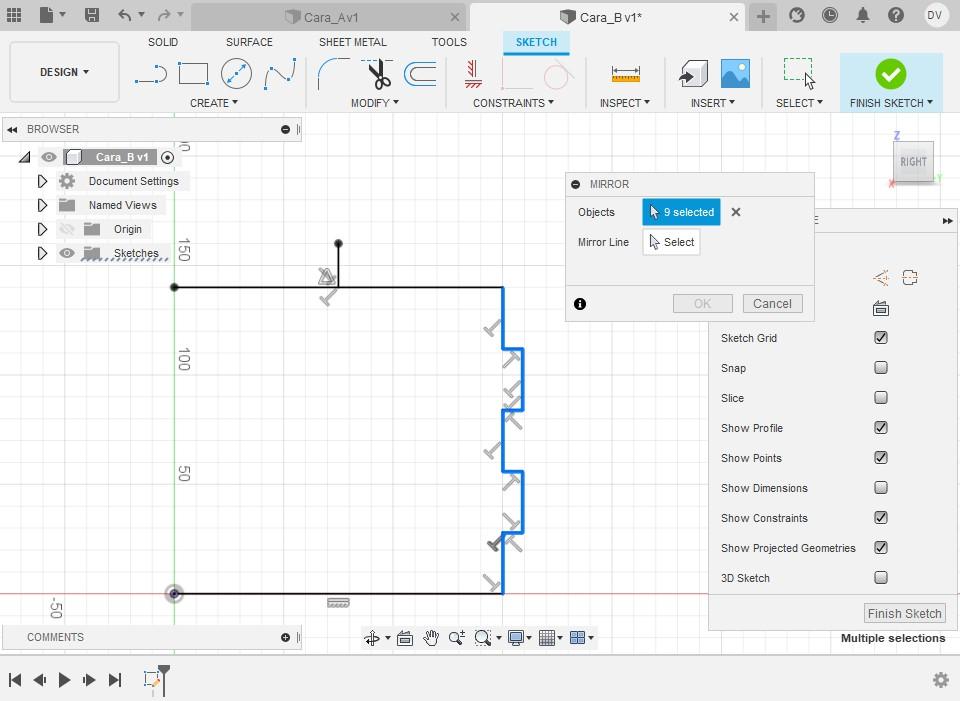
Task: Click the Zoom magnifier tool
Action: click(x=456, y=638)
